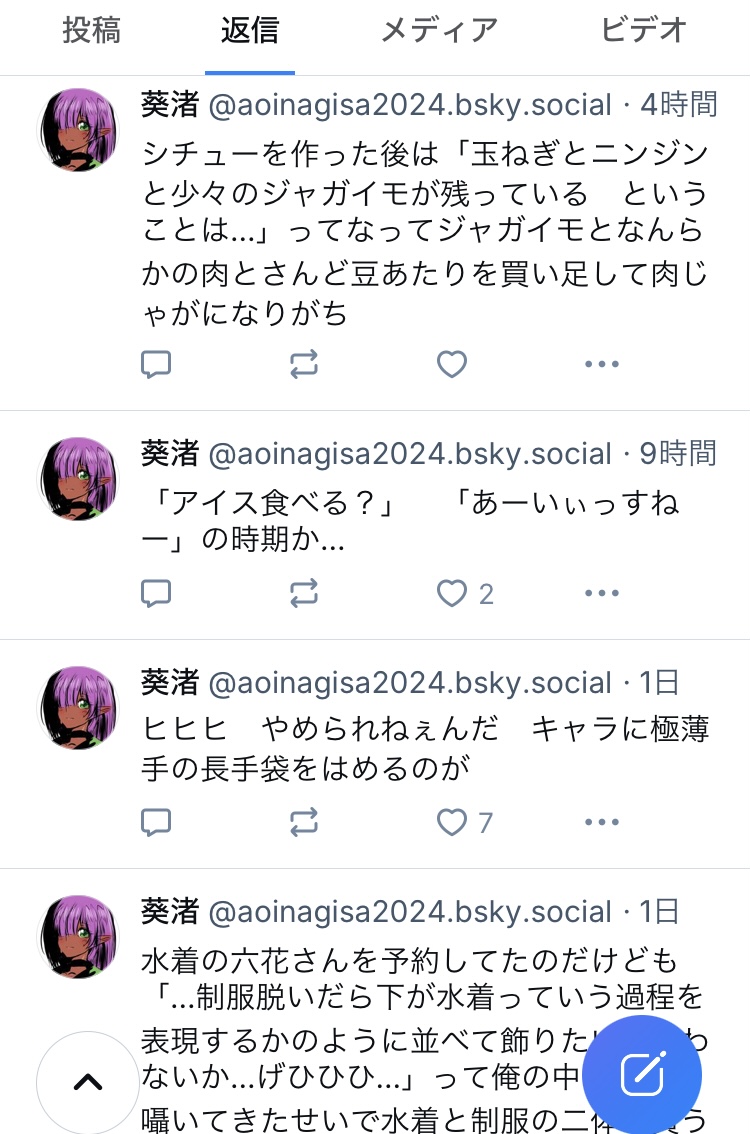
Task: Tap the blue compose new post button
Action: pyautogui.click(x=642, y=1075)
